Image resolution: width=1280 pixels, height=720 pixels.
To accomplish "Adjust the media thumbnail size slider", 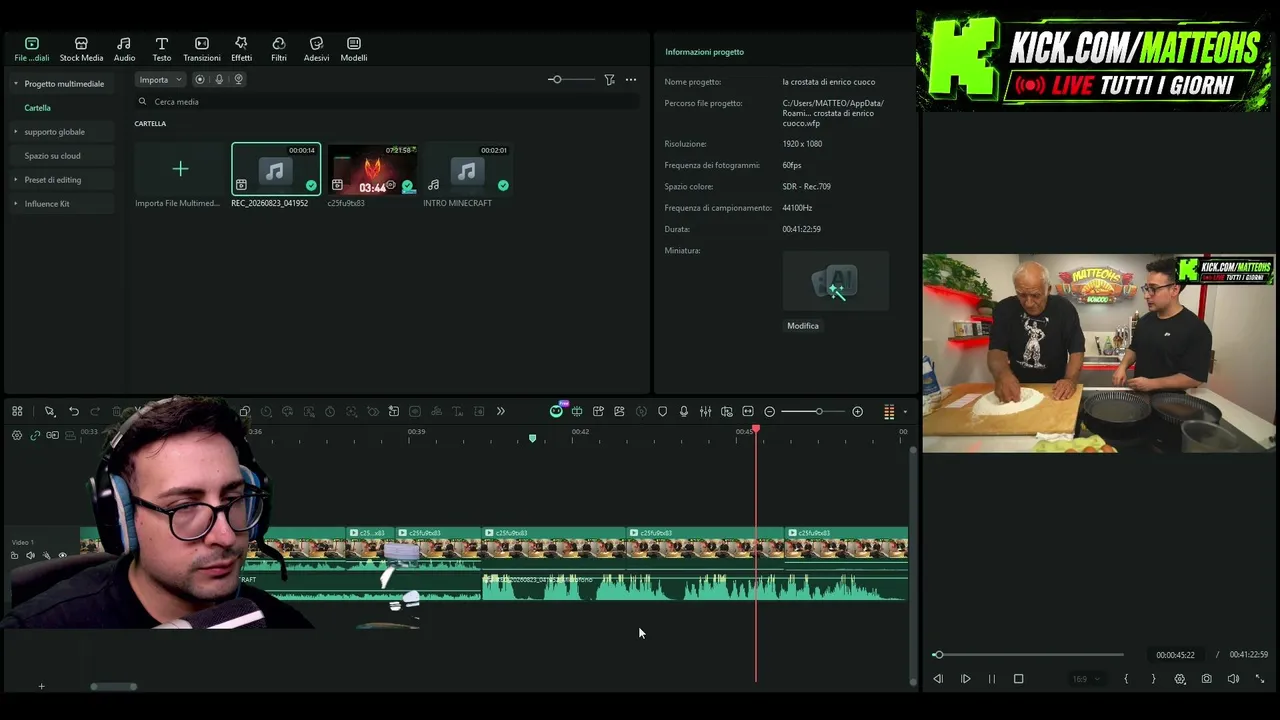I will (570, 80).
